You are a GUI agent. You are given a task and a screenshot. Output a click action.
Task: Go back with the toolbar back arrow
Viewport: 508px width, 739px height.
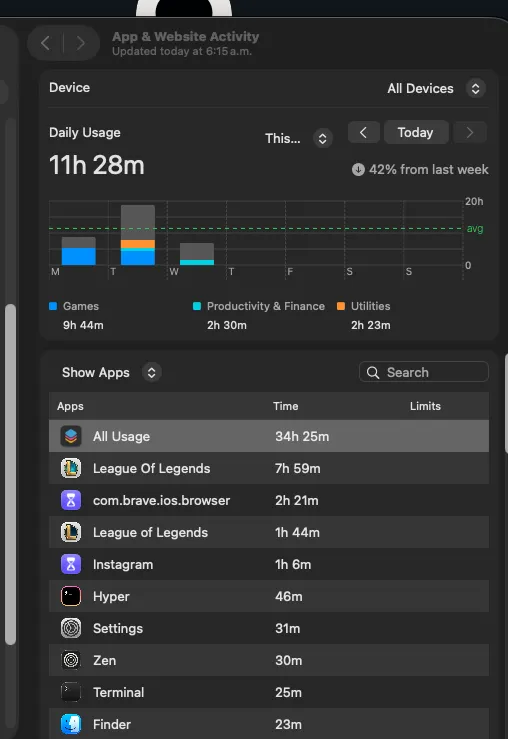click(x=45, y=43)
